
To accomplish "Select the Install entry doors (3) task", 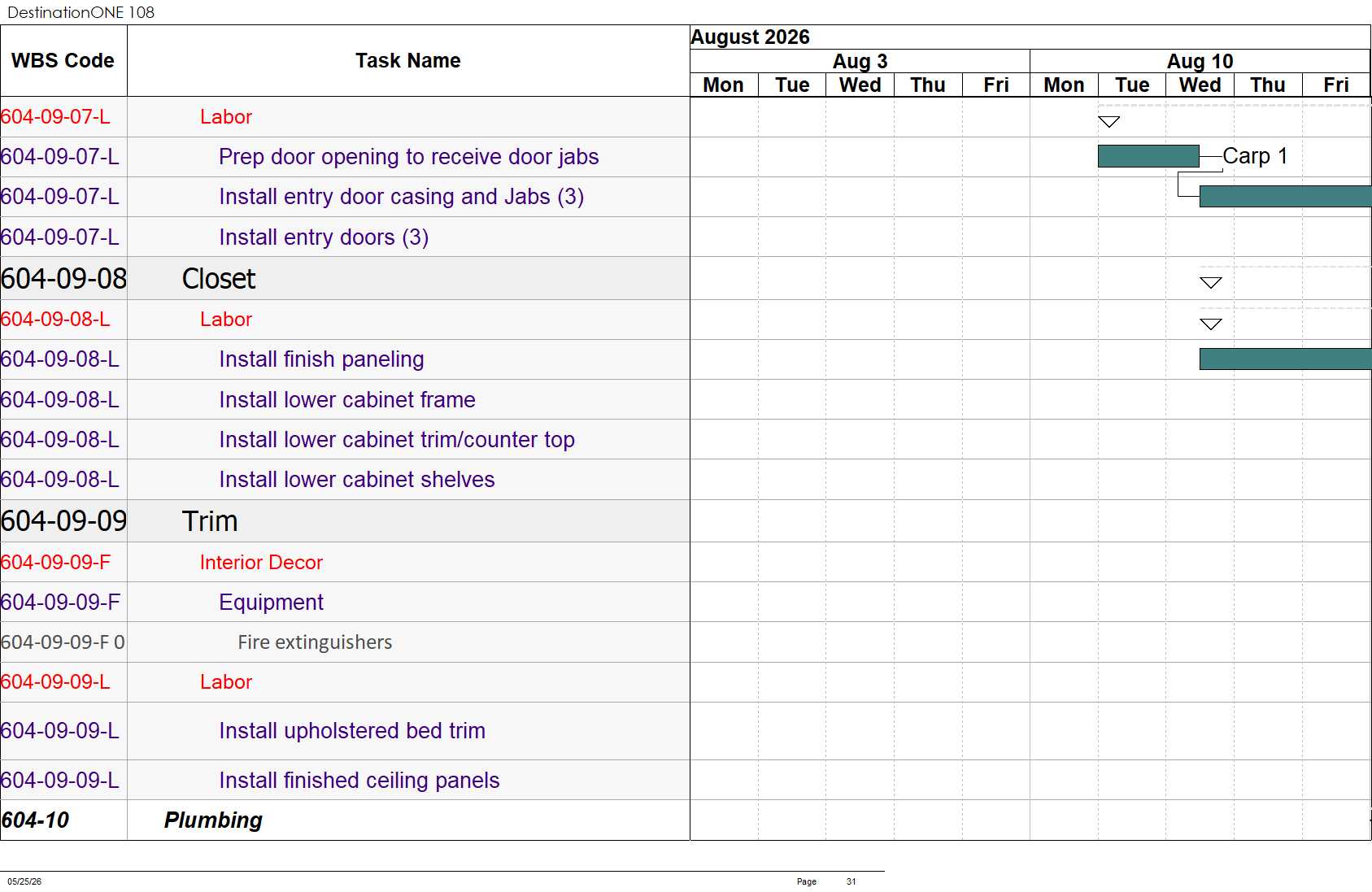I will [324, 237].
